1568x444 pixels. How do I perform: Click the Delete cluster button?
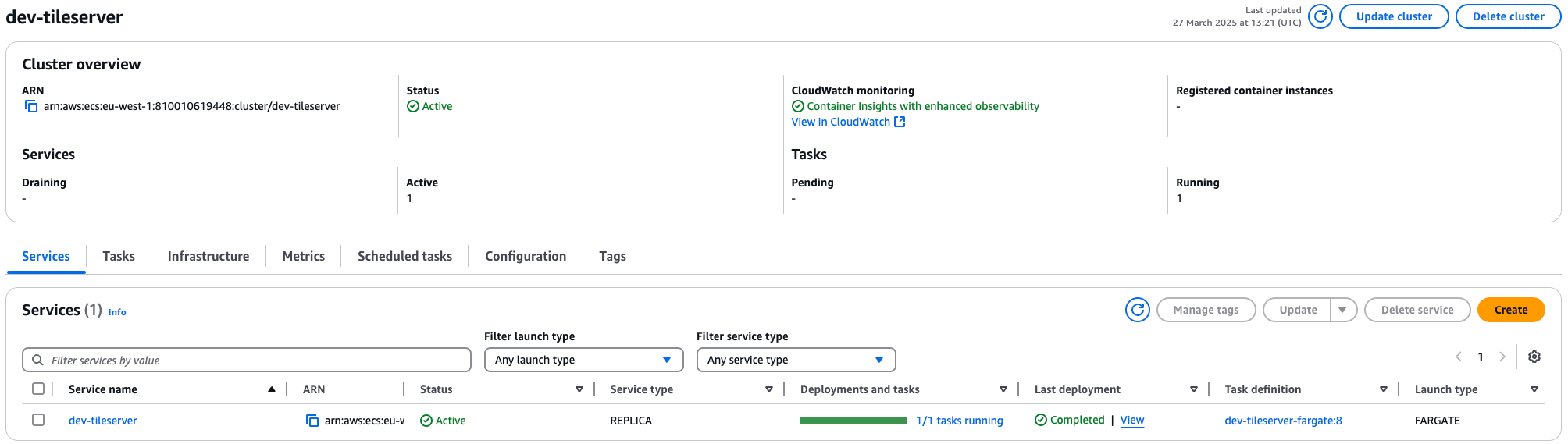coord(1508,16)
